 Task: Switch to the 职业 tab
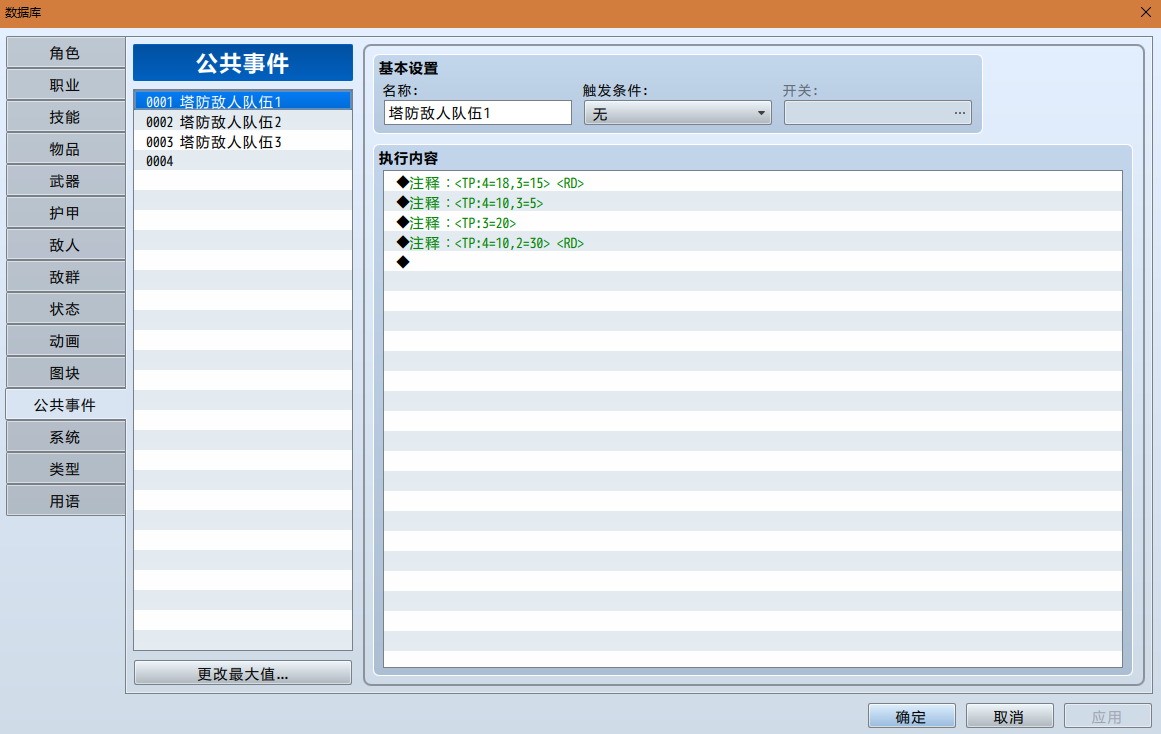click(65, 85)
